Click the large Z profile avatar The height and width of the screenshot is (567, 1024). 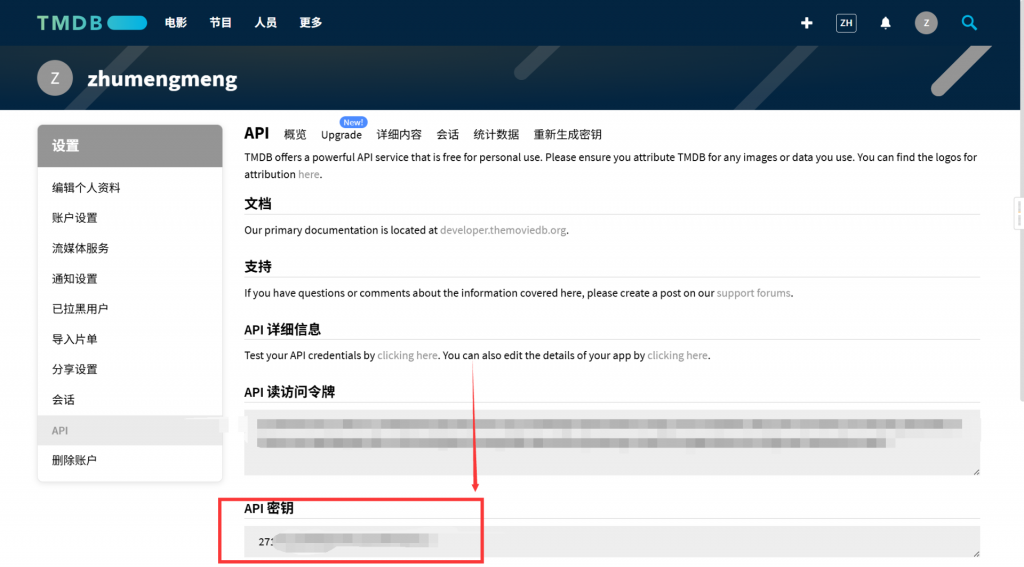[x=55, y=78]
